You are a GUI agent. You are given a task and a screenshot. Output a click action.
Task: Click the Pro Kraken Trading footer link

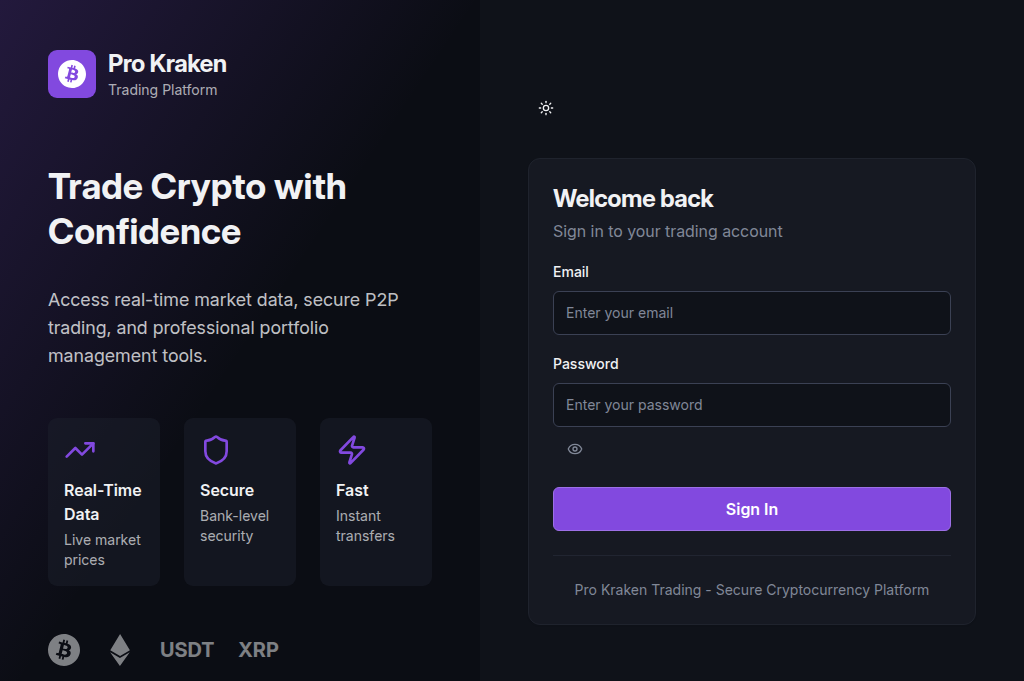[751, 590]
